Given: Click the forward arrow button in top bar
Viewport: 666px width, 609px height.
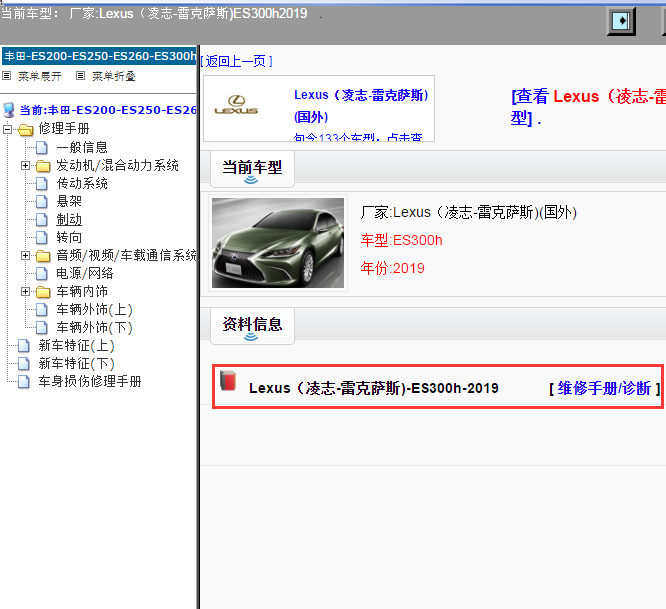Looking at the screenshot, I should pyautogui.click(x=621, y=21).
